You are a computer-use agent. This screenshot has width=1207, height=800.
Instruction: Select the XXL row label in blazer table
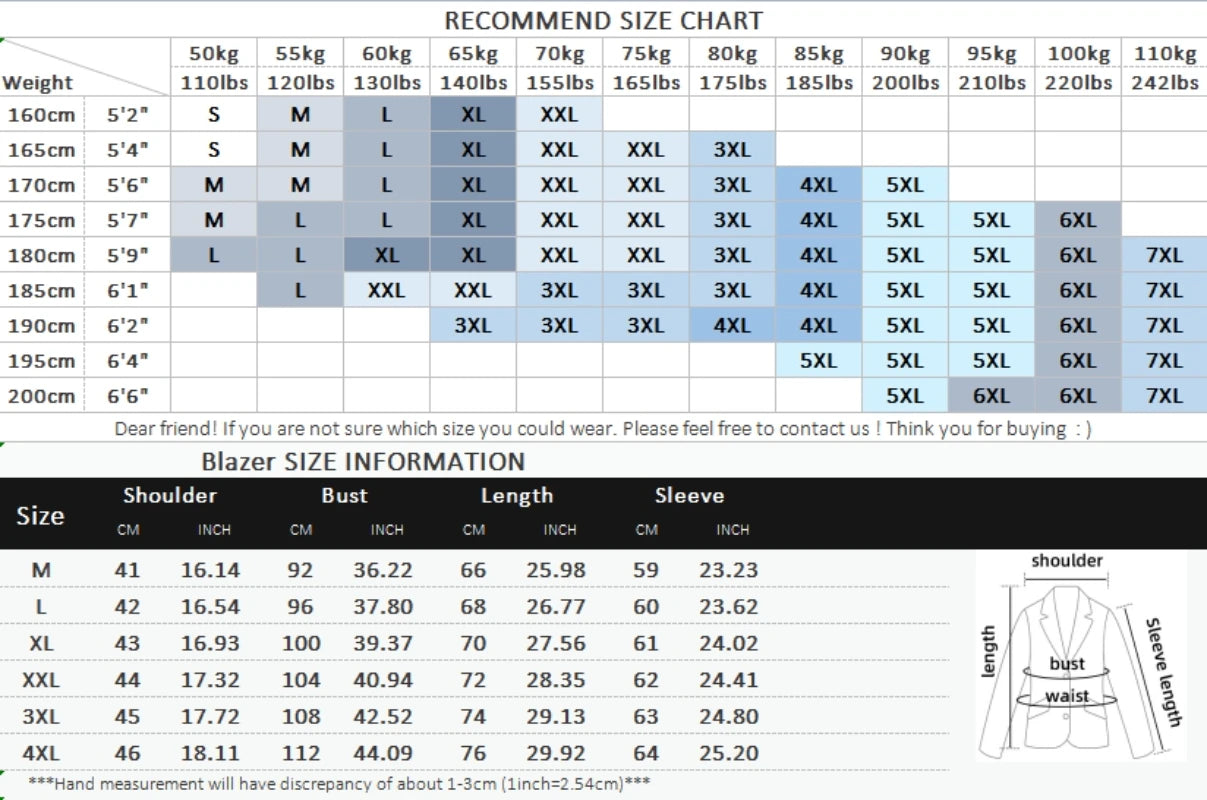tap(41, 680)
